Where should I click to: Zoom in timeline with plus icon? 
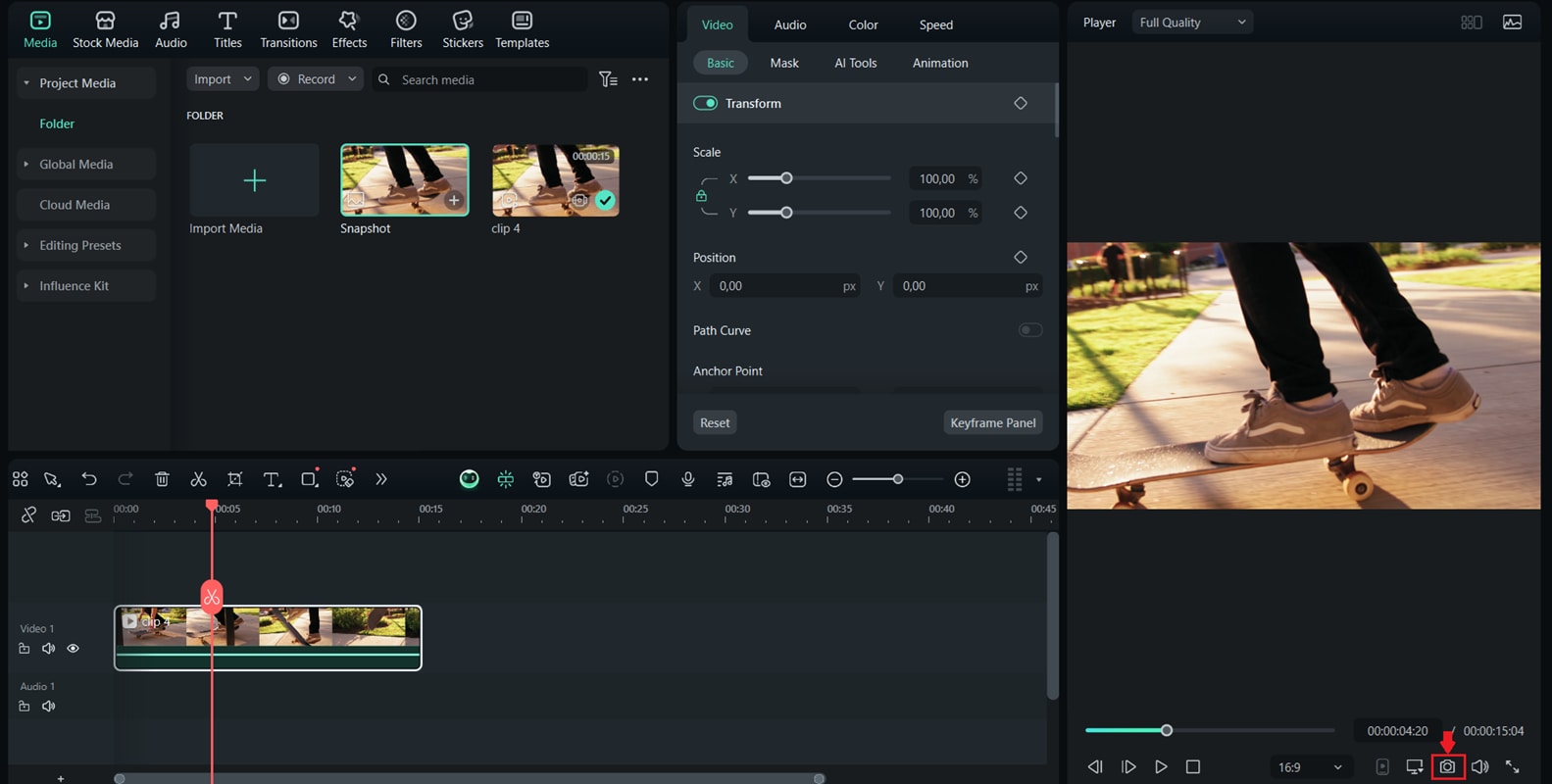[963, 479]
